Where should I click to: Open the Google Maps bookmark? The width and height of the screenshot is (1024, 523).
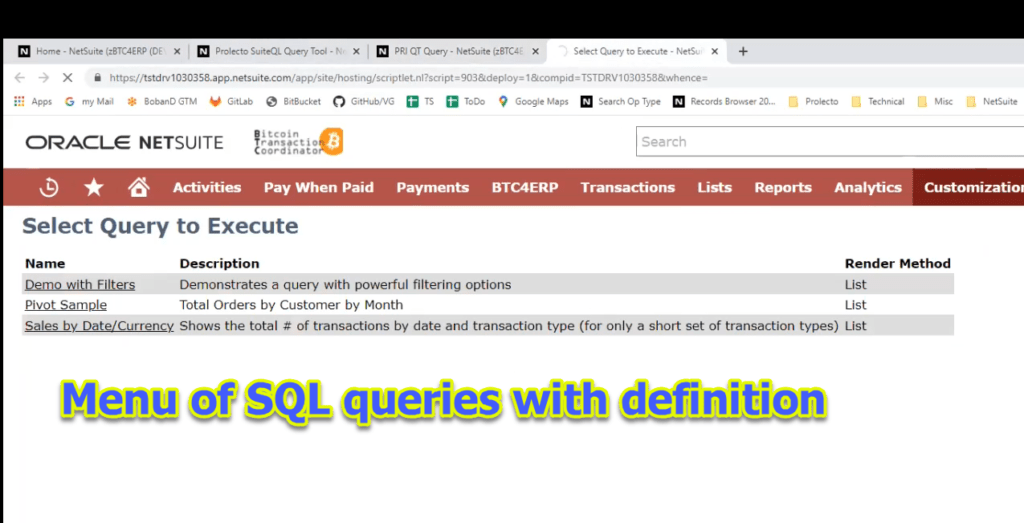534,101
